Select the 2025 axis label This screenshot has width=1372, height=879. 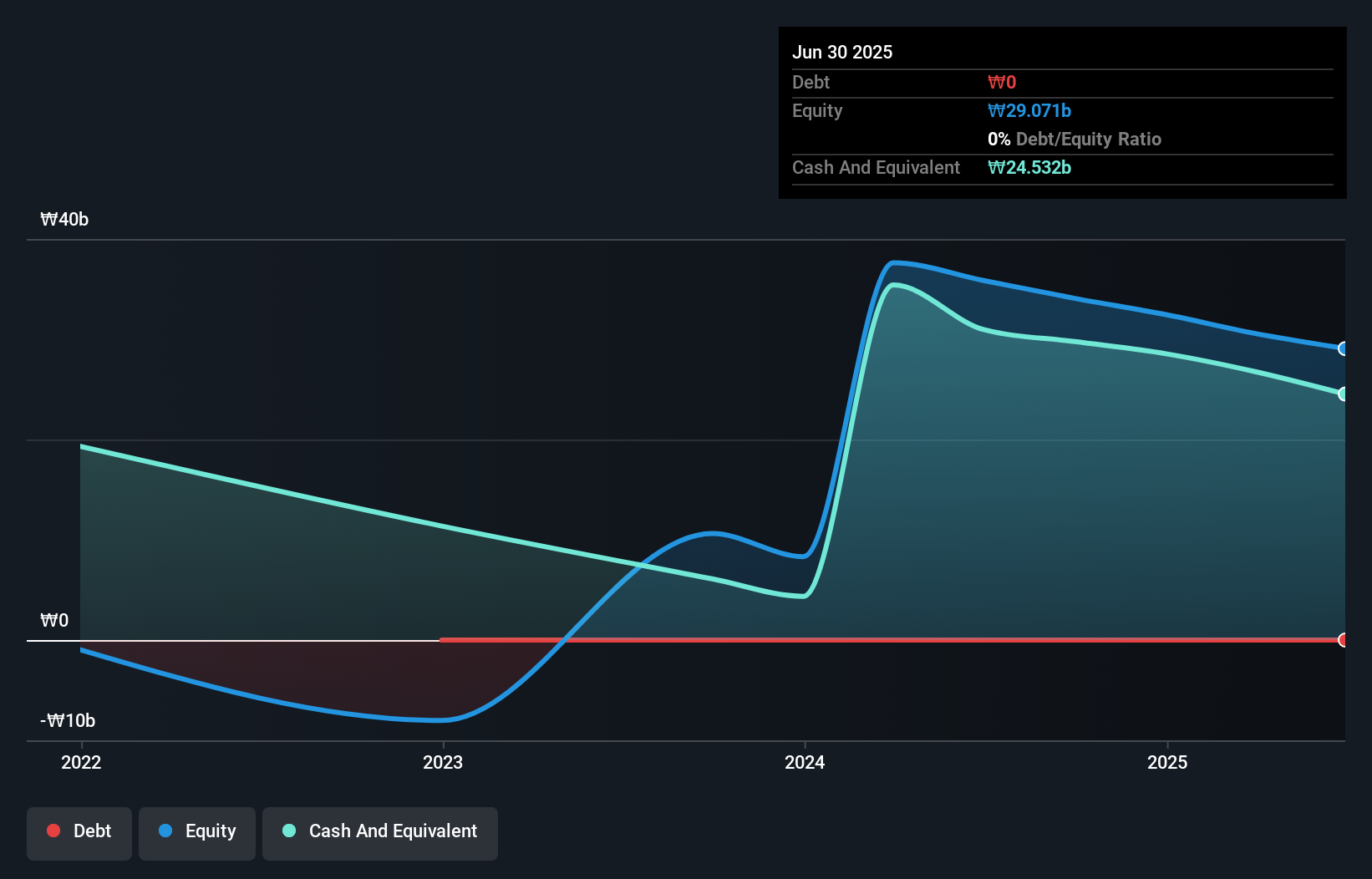coord(1168,762)
